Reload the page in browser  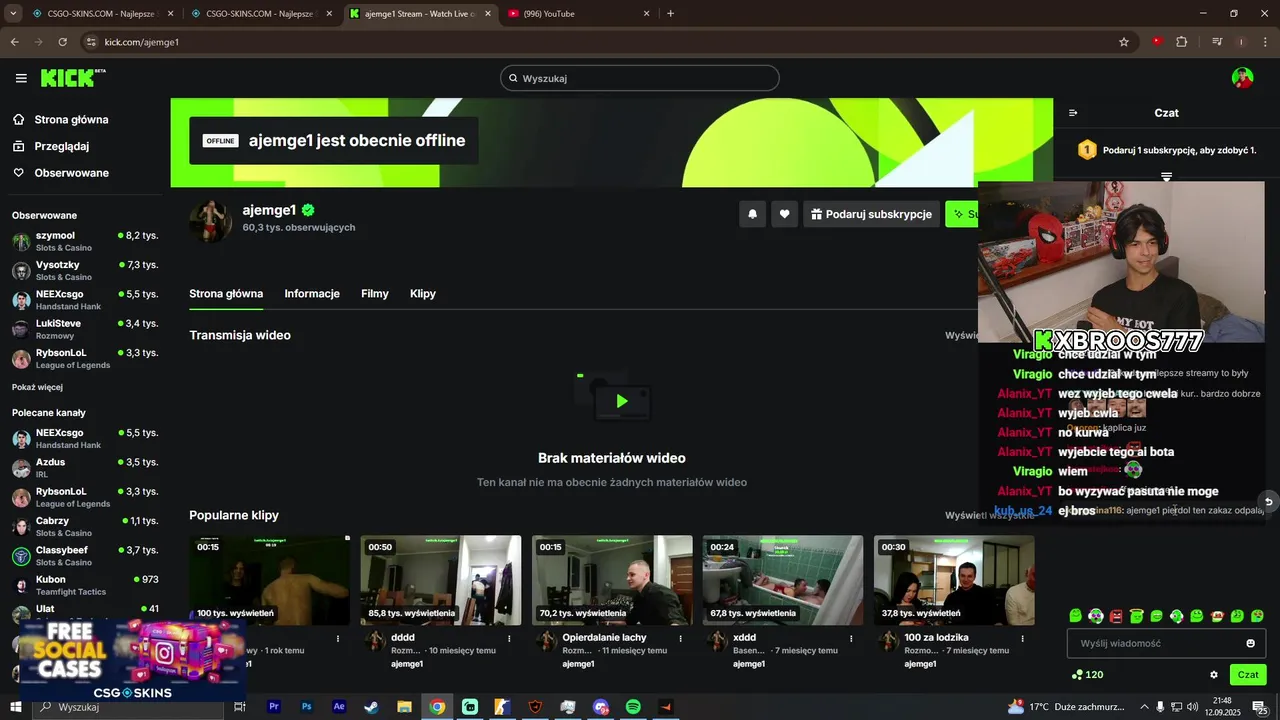pos(62,42)
